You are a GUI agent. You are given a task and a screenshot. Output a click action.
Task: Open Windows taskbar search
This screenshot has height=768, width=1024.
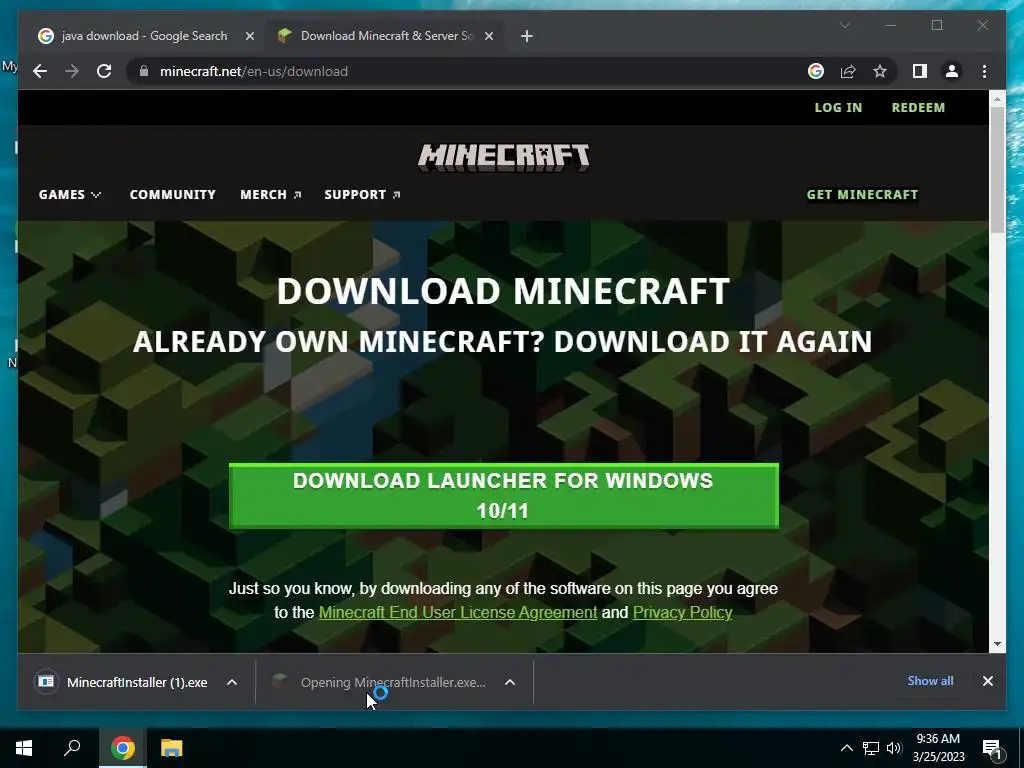pyautogui.click(x=72, y=748)
